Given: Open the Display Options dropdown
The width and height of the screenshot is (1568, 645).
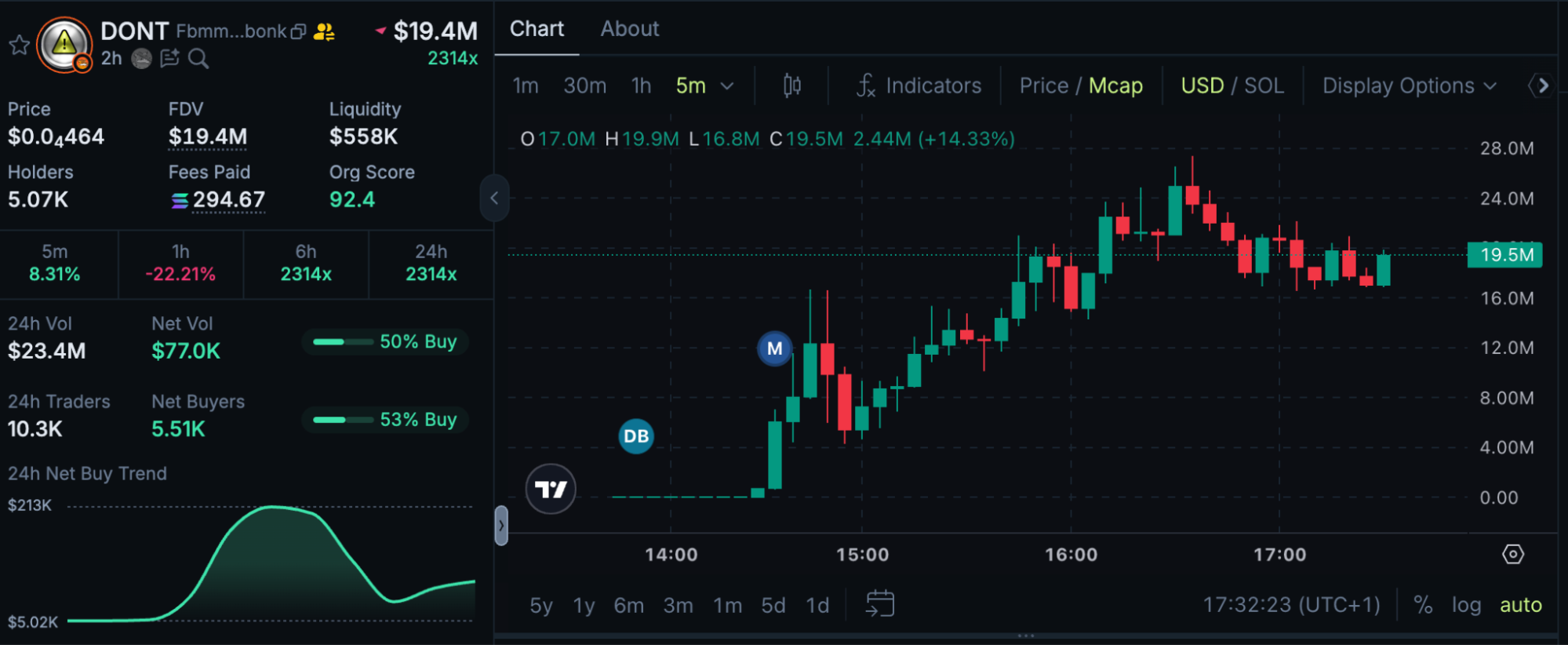Looking at the screenshot, I should pos(1409,86).
